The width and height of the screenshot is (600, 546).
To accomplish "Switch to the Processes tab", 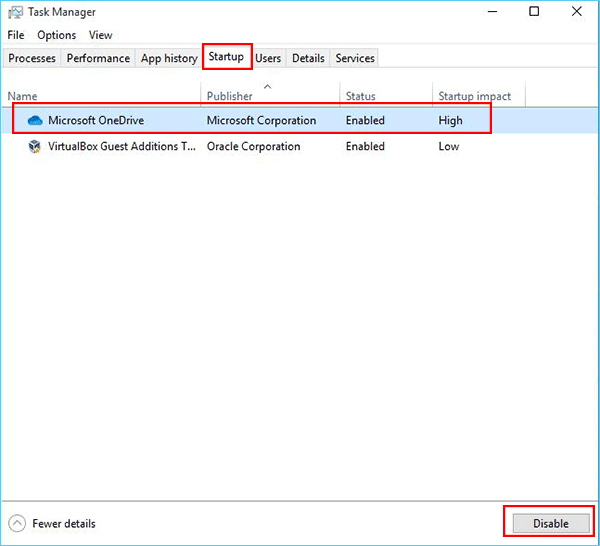I will click(x=32, y=58).
